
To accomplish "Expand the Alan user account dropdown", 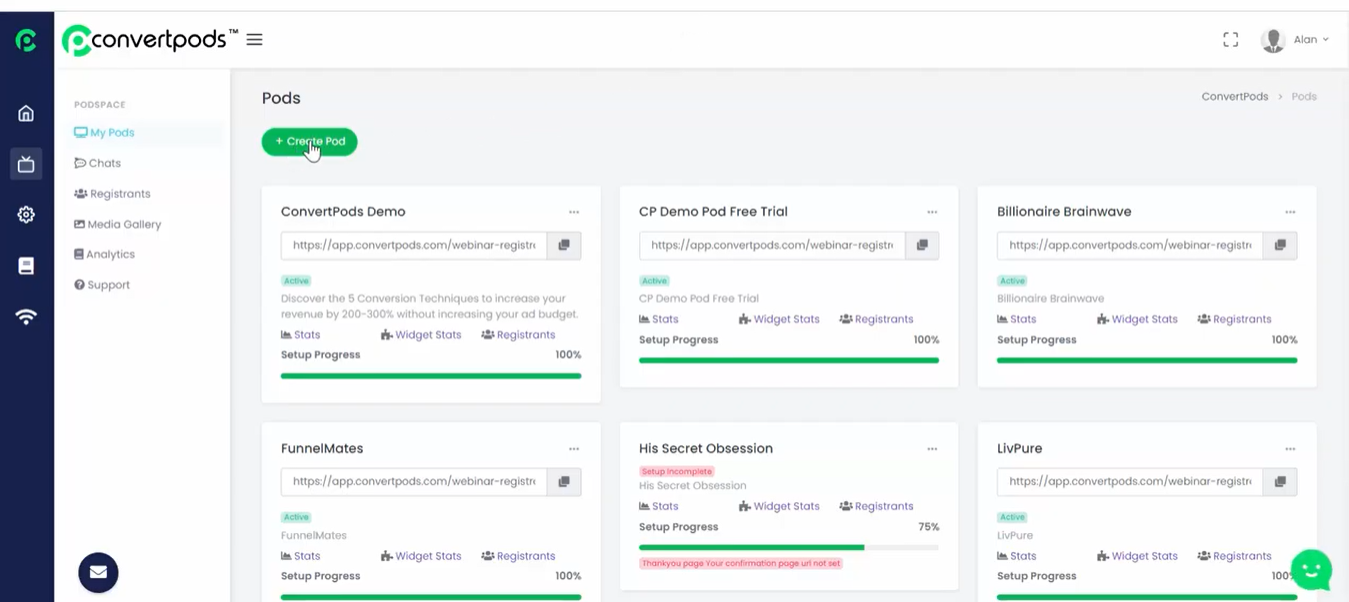I will 1311,40.
